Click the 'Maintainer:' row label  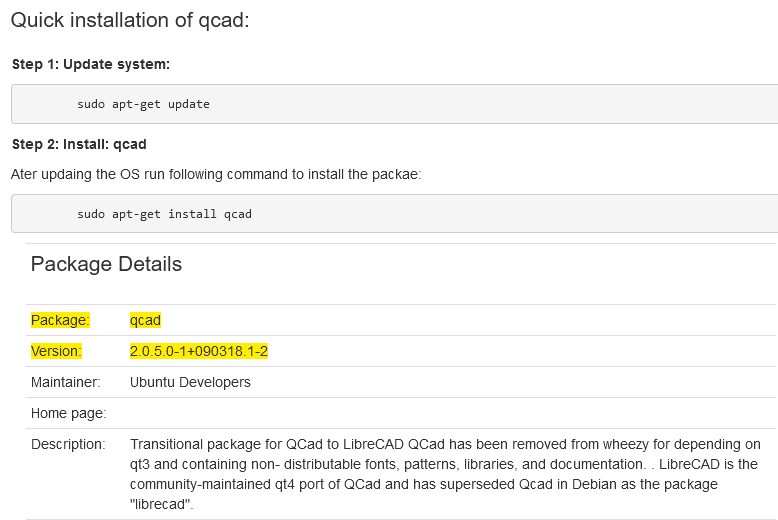point(66,382)
